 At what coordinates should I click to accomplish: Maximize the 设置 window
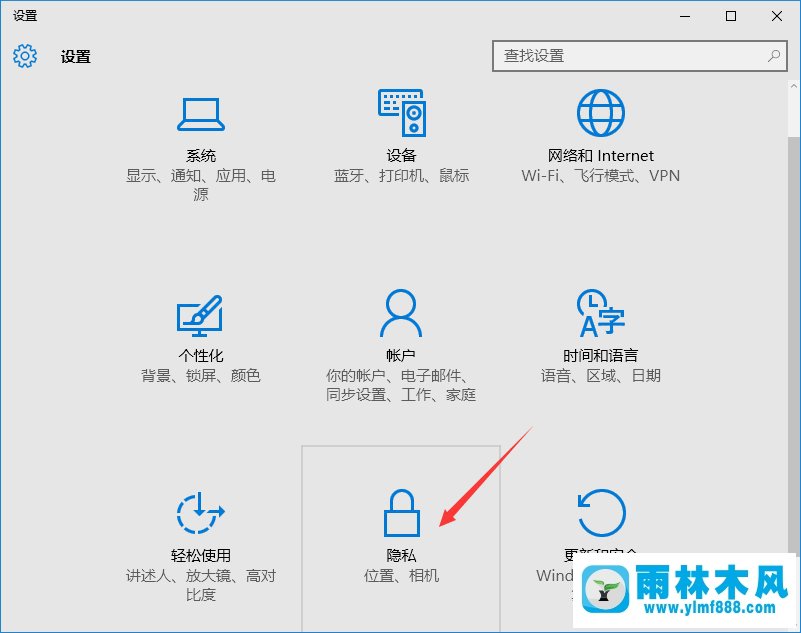[x=731, y=16]
